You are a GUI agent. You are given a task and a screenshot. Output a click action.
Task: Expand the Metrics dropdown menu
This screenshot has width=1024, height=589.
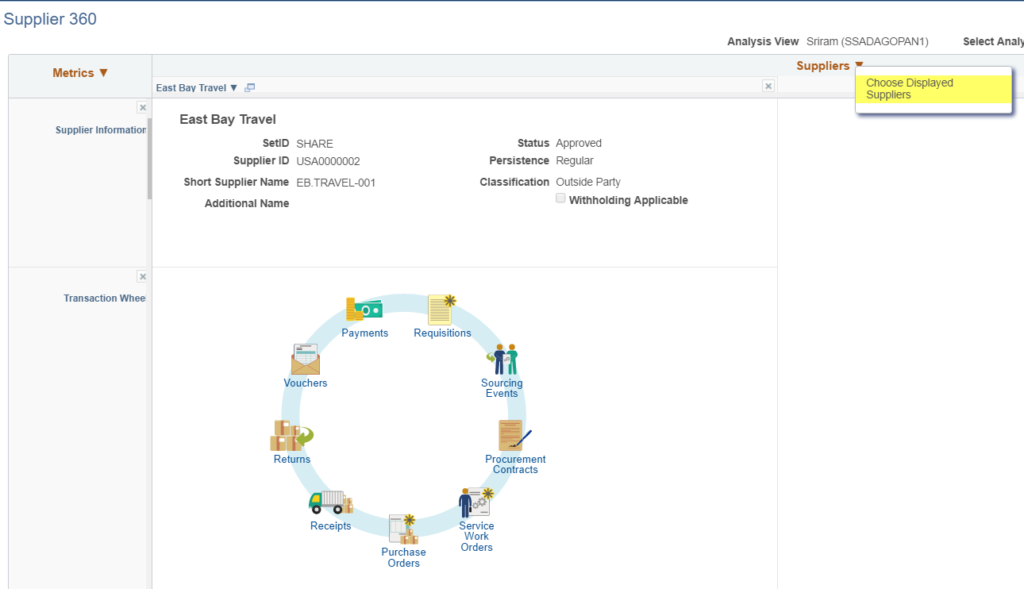(80, 72)
